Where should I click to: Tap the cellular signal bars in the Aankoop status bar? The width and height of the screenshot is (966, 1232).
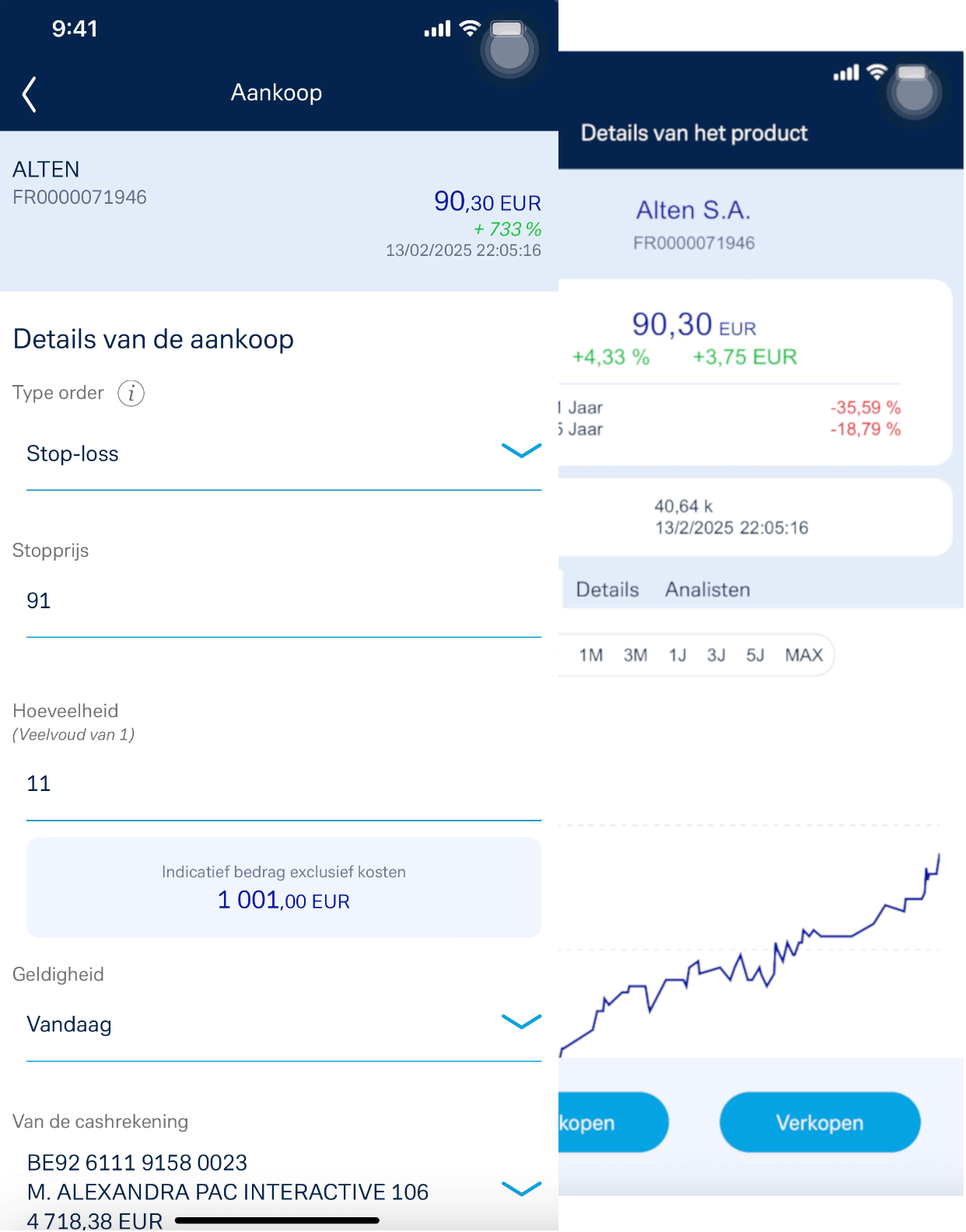point(437,30)
